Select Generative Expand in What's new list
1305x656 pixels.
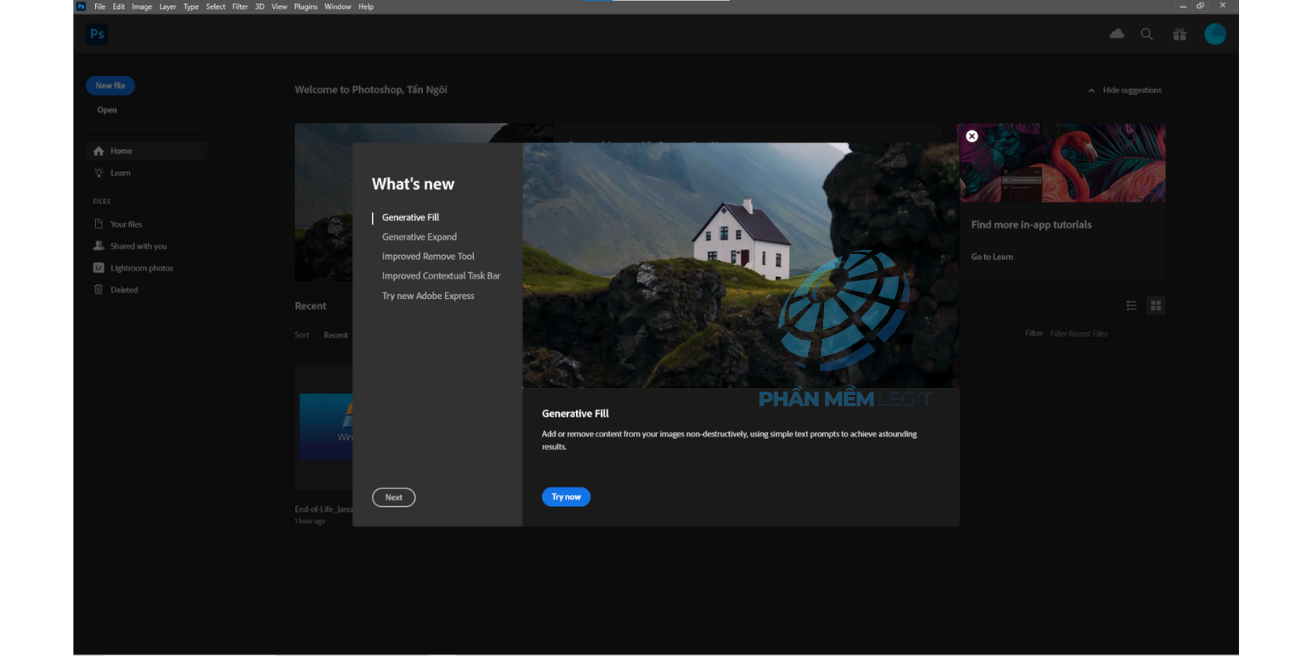click(419, 237)
